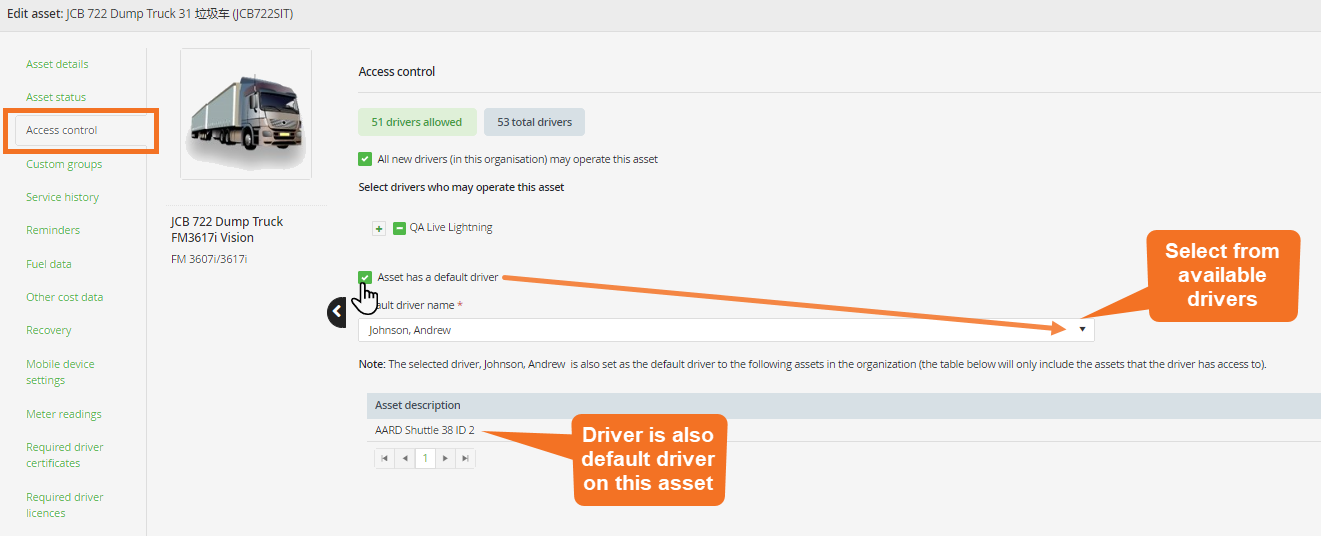The height and width of the screenshot is (536, 1321).
Task: Open Recovery section
Action: click(49, 330)
